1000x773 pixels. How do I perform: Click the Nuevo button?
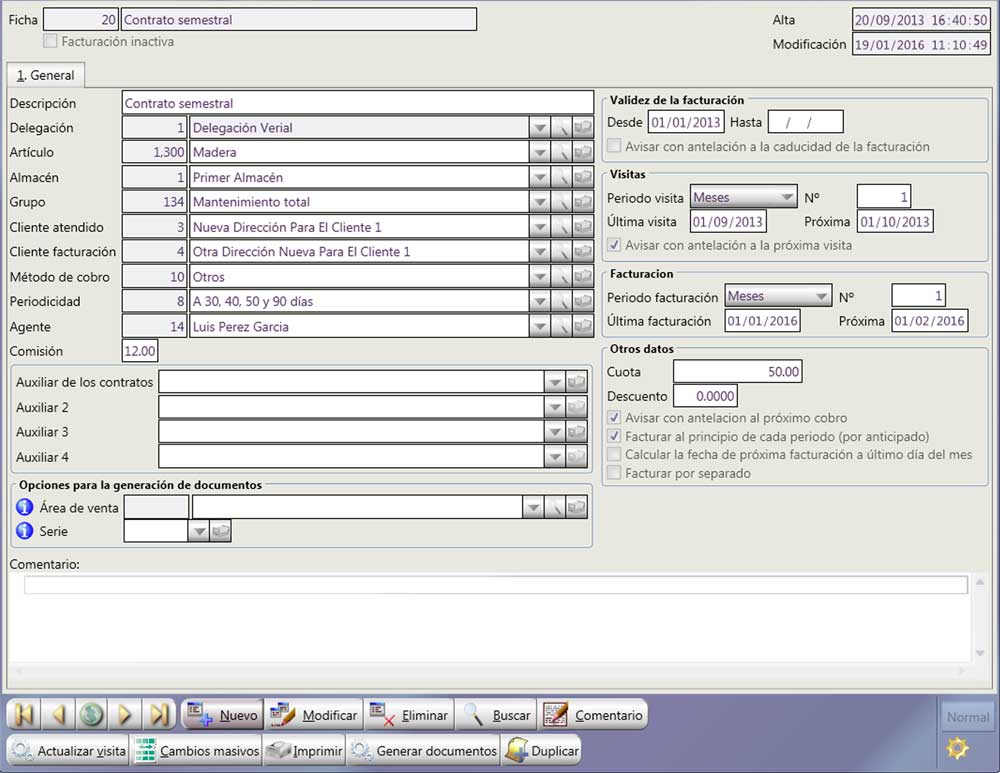(x=223, y=715)
